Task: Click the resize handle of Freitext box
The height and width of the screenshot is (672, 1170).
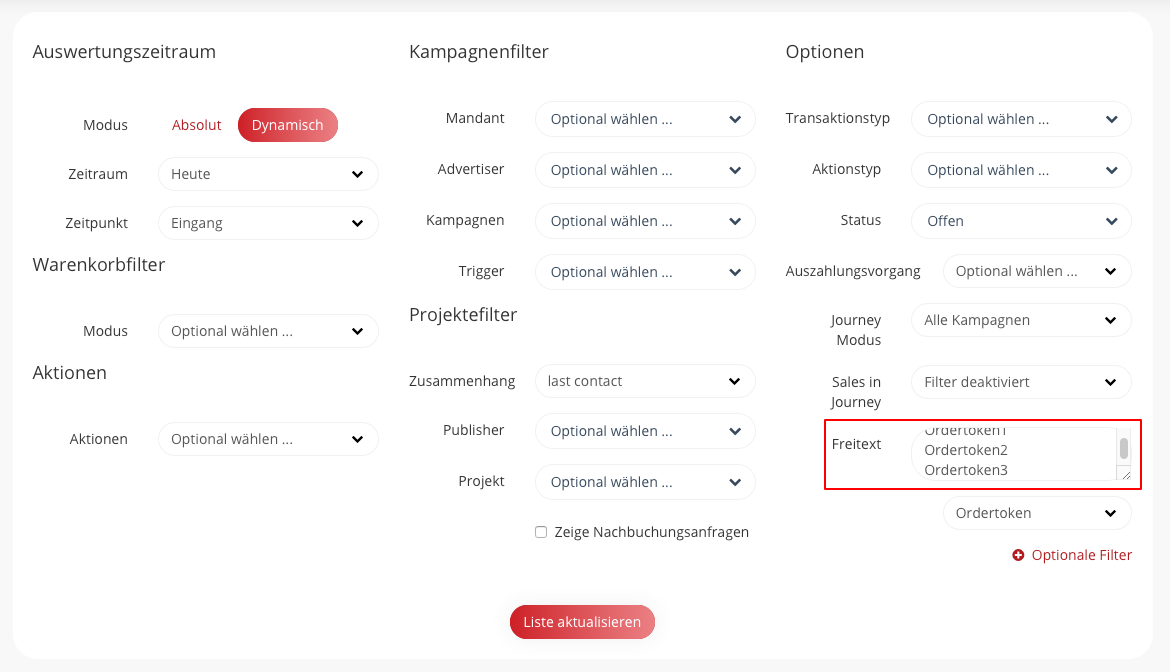Action: [x=1124, y=473]
